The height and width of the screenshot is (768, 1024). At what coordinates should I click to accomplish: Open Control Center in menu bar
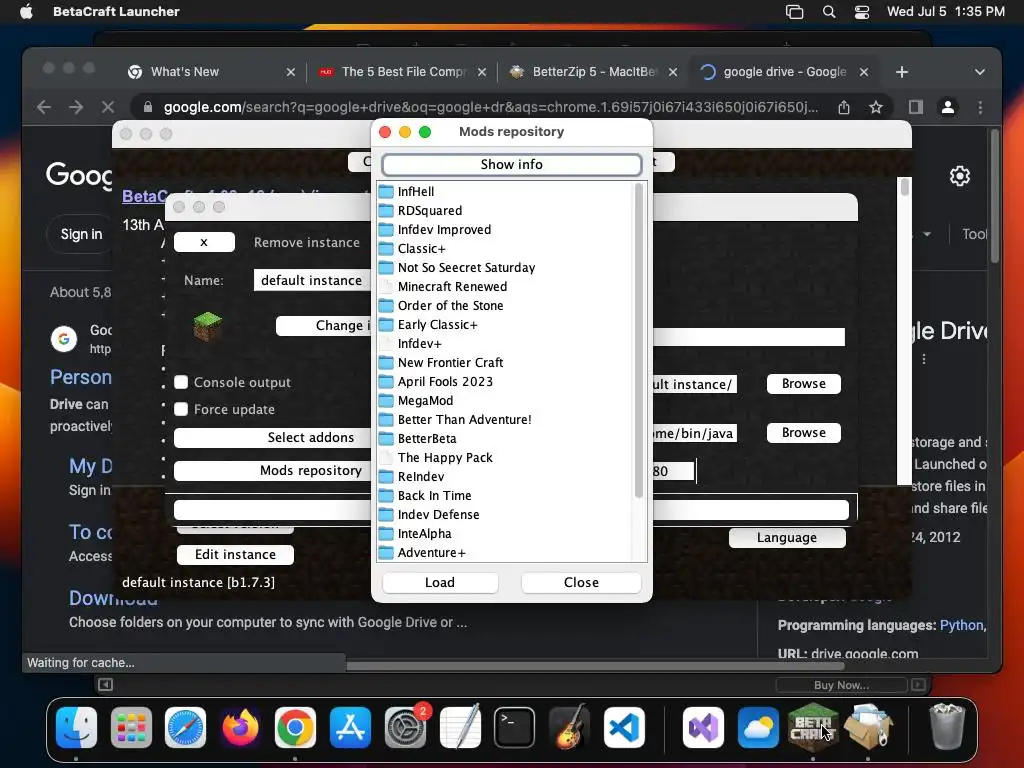862,12
